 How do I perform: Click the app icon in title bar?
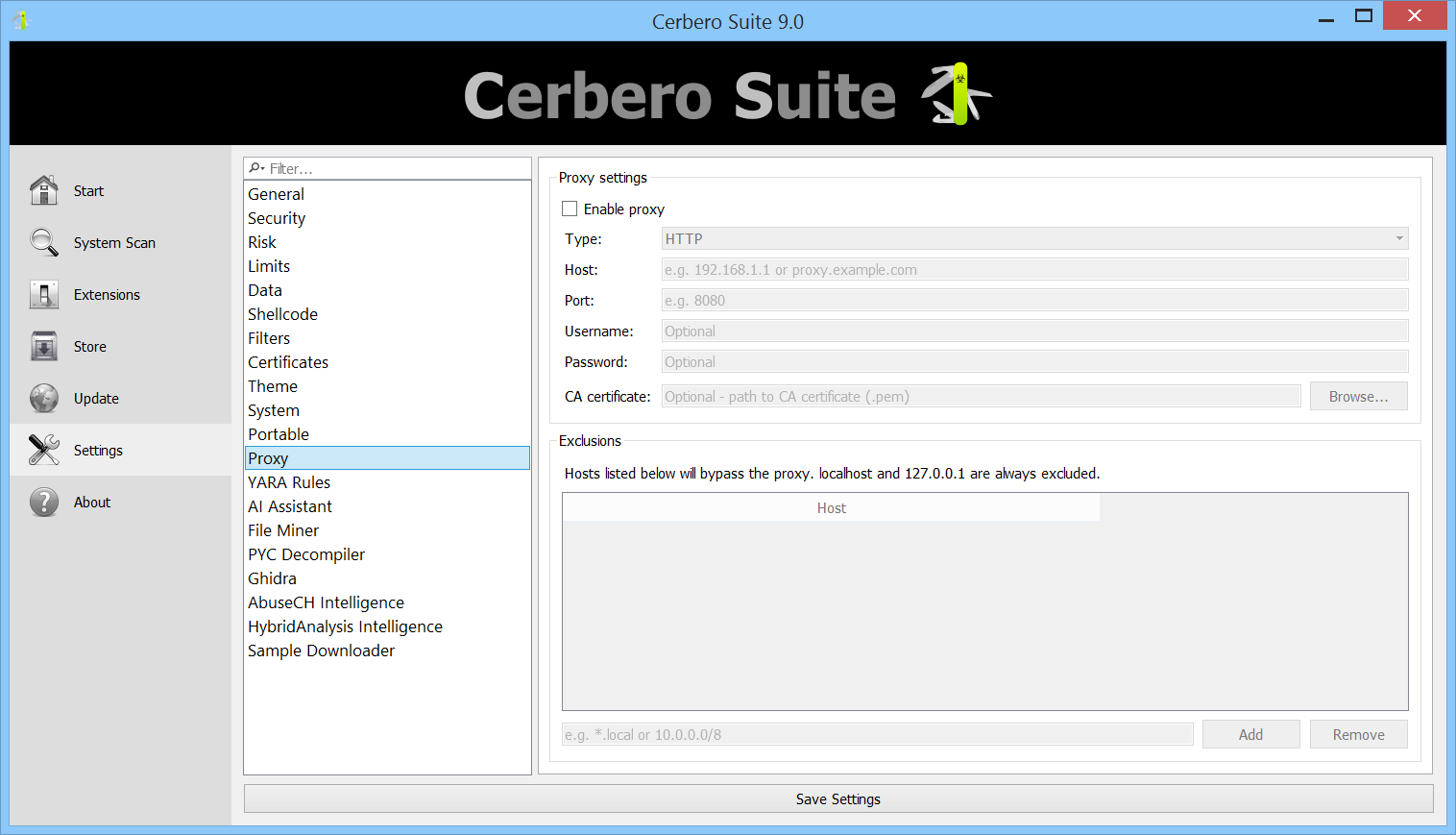tap(21, 20)
